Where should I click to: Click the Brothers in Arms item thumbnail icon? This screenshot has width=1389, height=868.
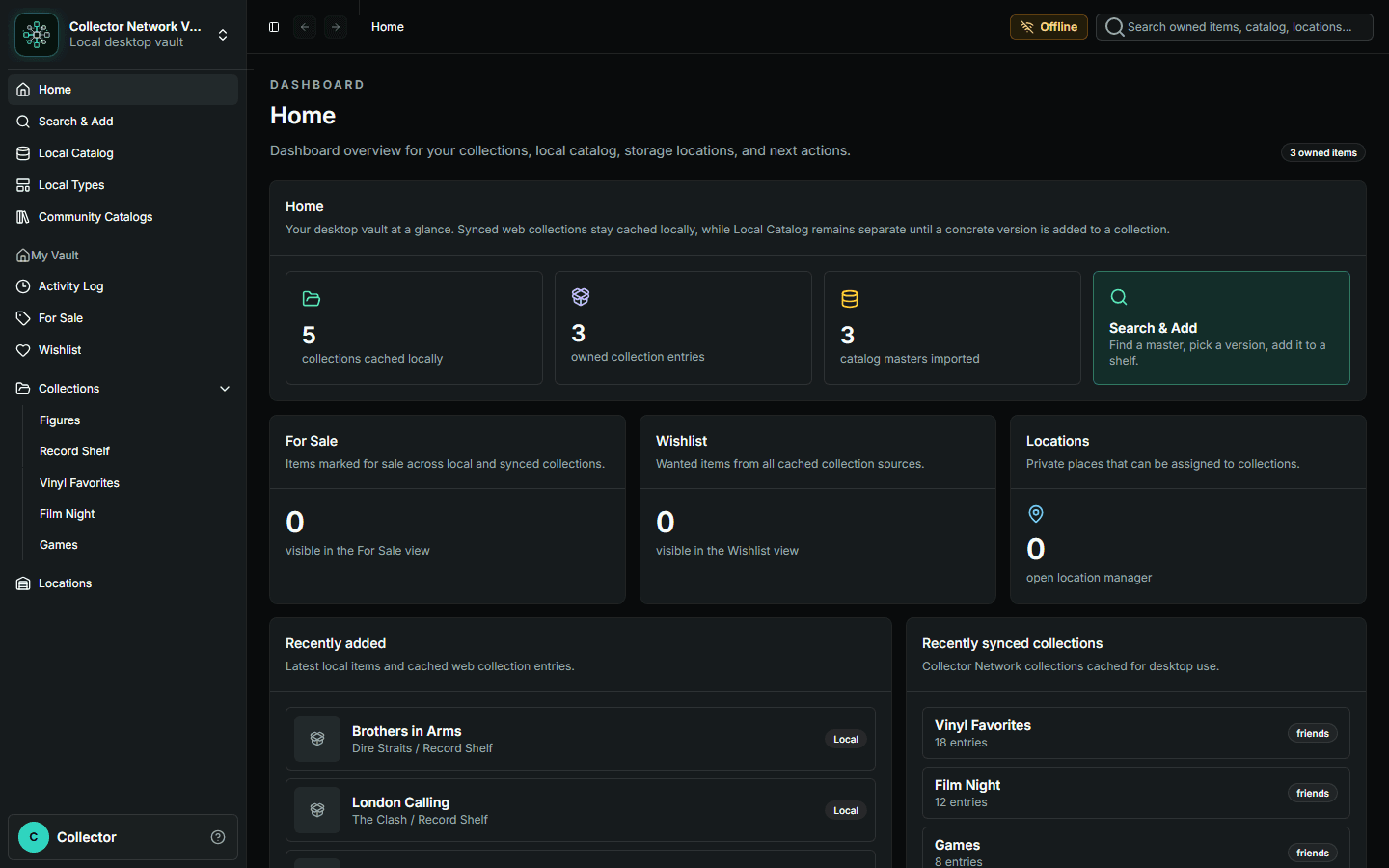317,739
